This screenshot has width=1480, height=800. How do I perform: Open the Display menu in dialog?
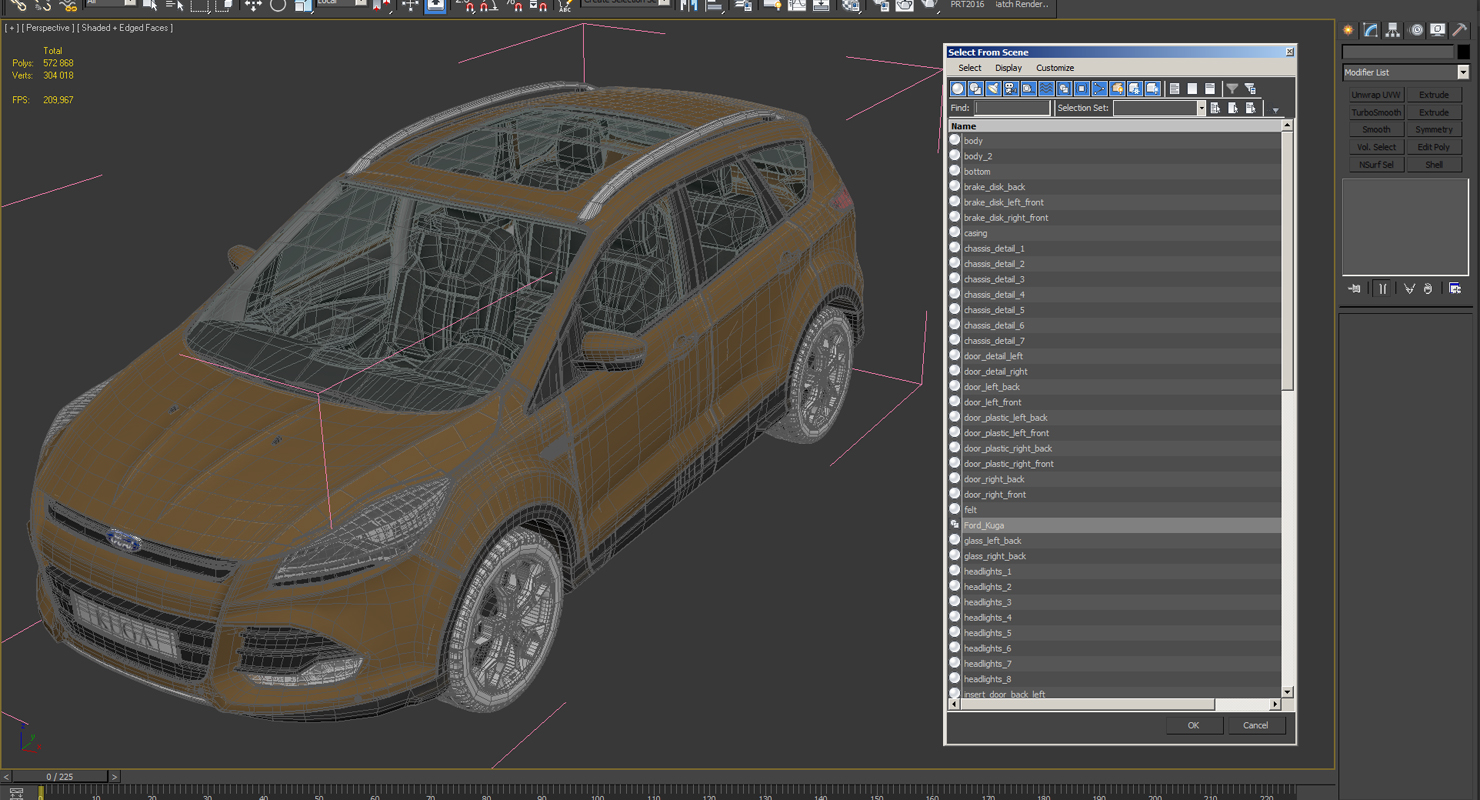click(x=1008, y=68)
